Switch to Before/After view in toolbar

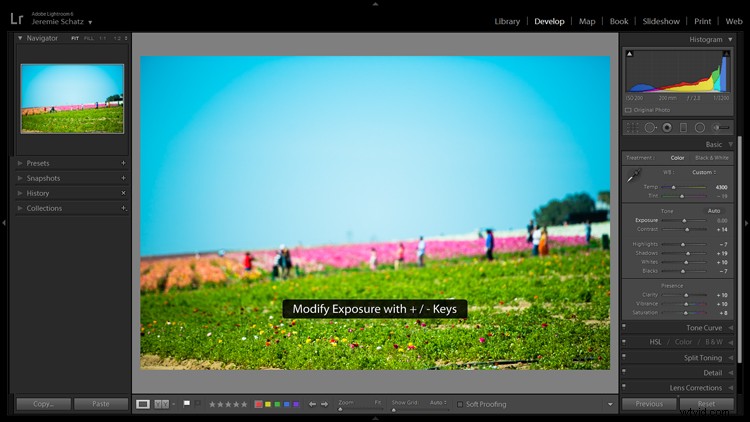tap(162, 404)
